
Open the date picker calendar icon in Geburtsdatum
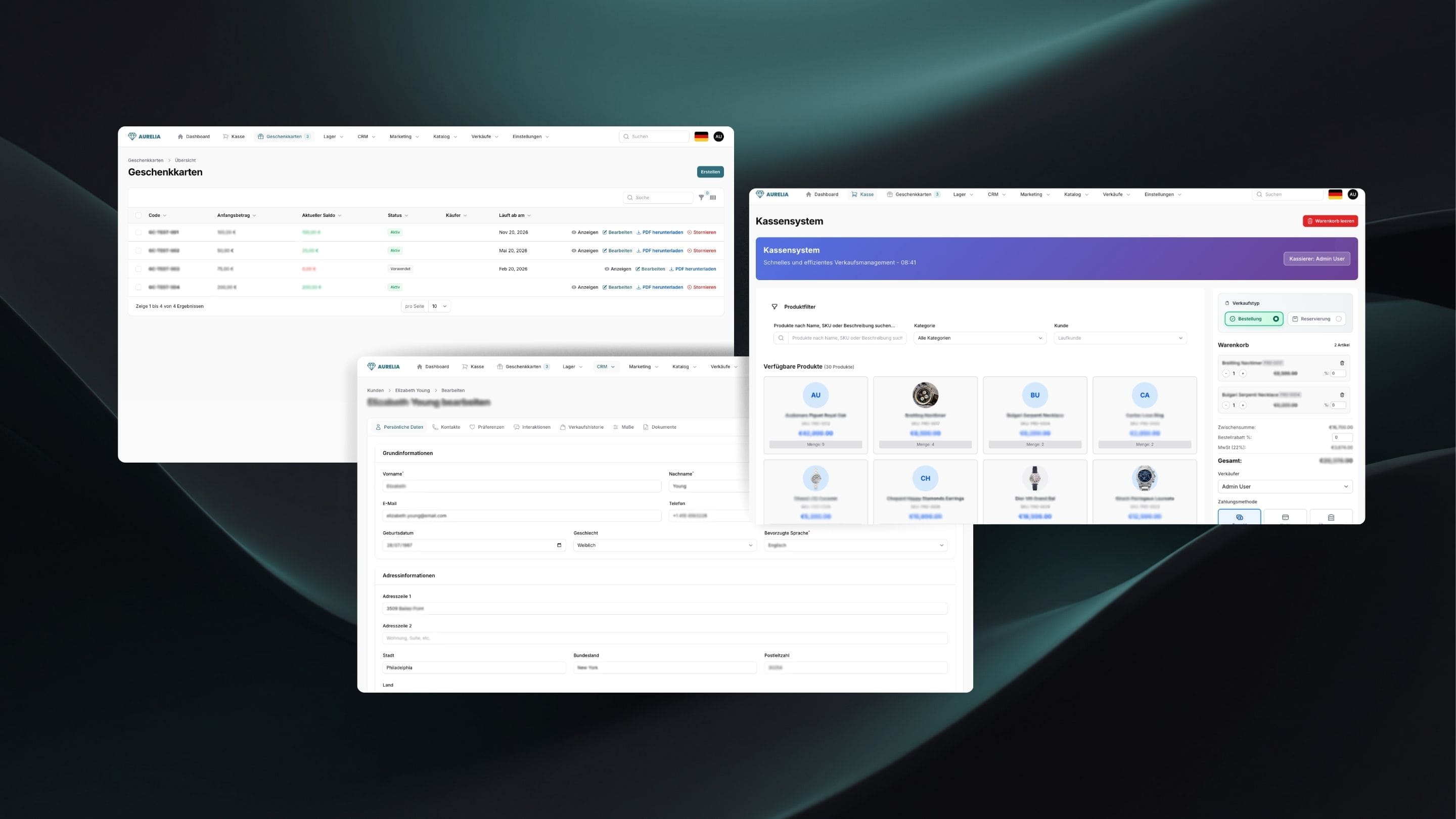click(x=559, y=545)
